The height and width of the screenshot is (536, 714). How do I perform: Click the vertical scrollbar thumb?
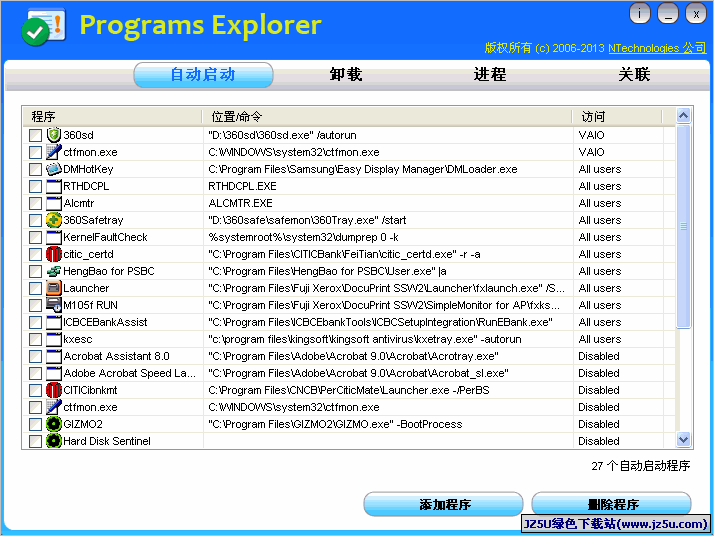point(683,226)
